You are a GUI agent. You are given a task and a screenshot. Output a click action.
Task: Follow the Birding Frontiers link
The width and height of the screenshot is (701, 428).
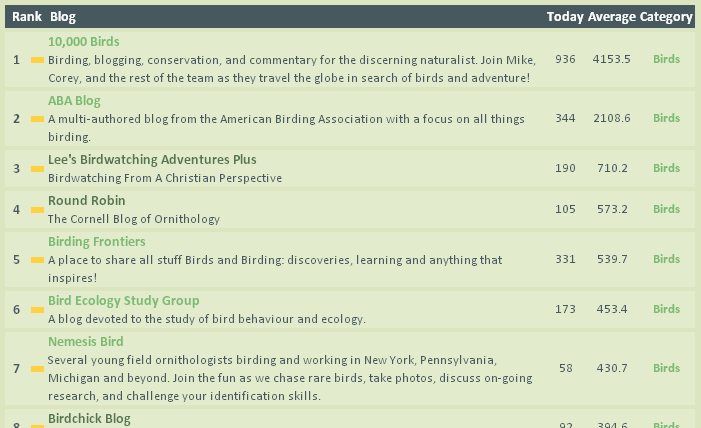[97, 242]
